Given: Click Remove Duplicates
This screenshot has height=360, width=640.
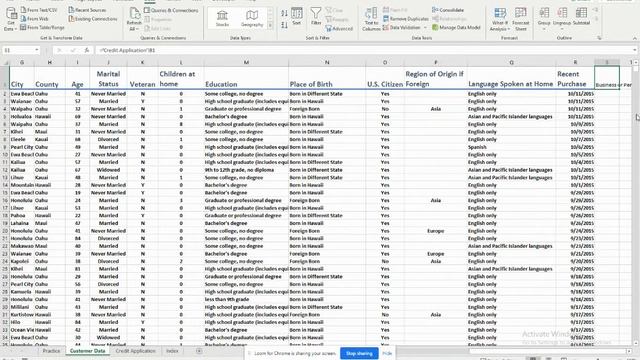Looking at the screenshot, I should coord(405,18).
